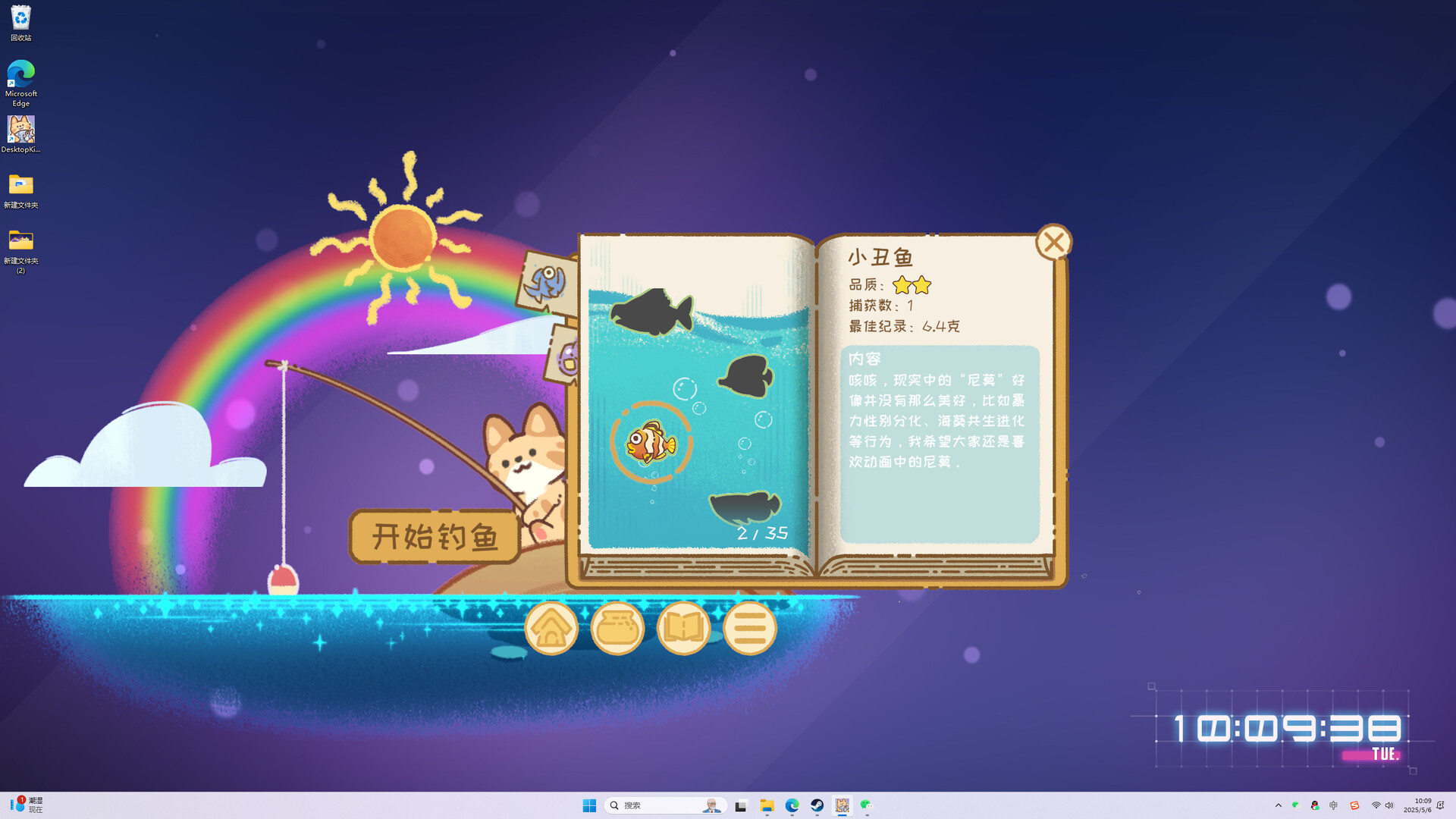The image size is (1456, 819).
Task: Close the fish book with X
Action: tap(1053, 243)
